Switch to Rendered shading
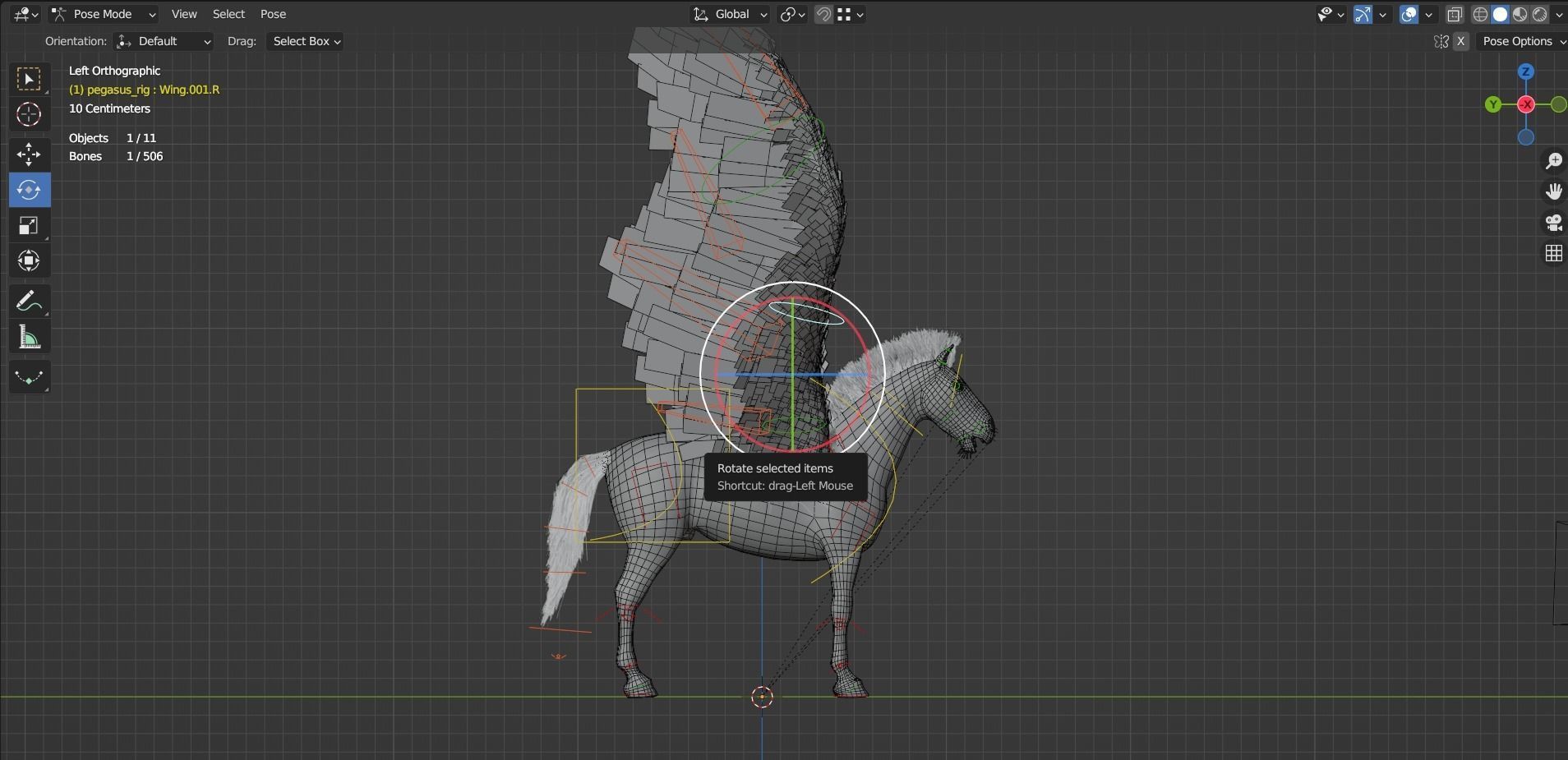Screen dimensions: 1568x760 (x=1539, y=14)
